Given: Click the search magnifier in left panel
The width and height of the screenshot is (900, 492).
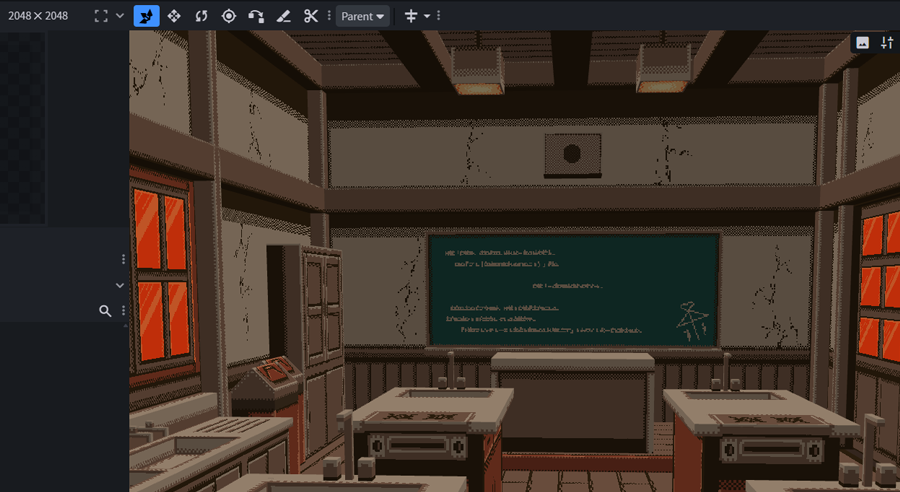Looking at the screenshot, I should click(105, 311).
